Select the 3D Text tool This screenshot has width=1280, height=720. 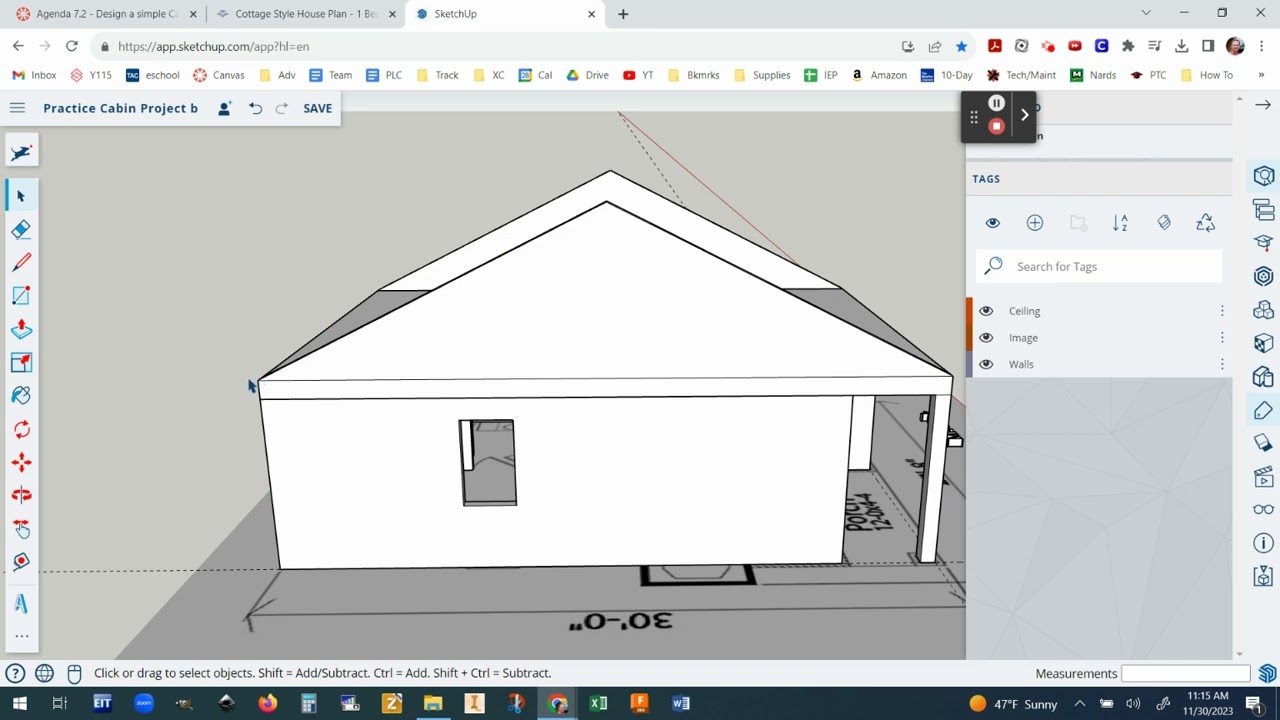21,603
